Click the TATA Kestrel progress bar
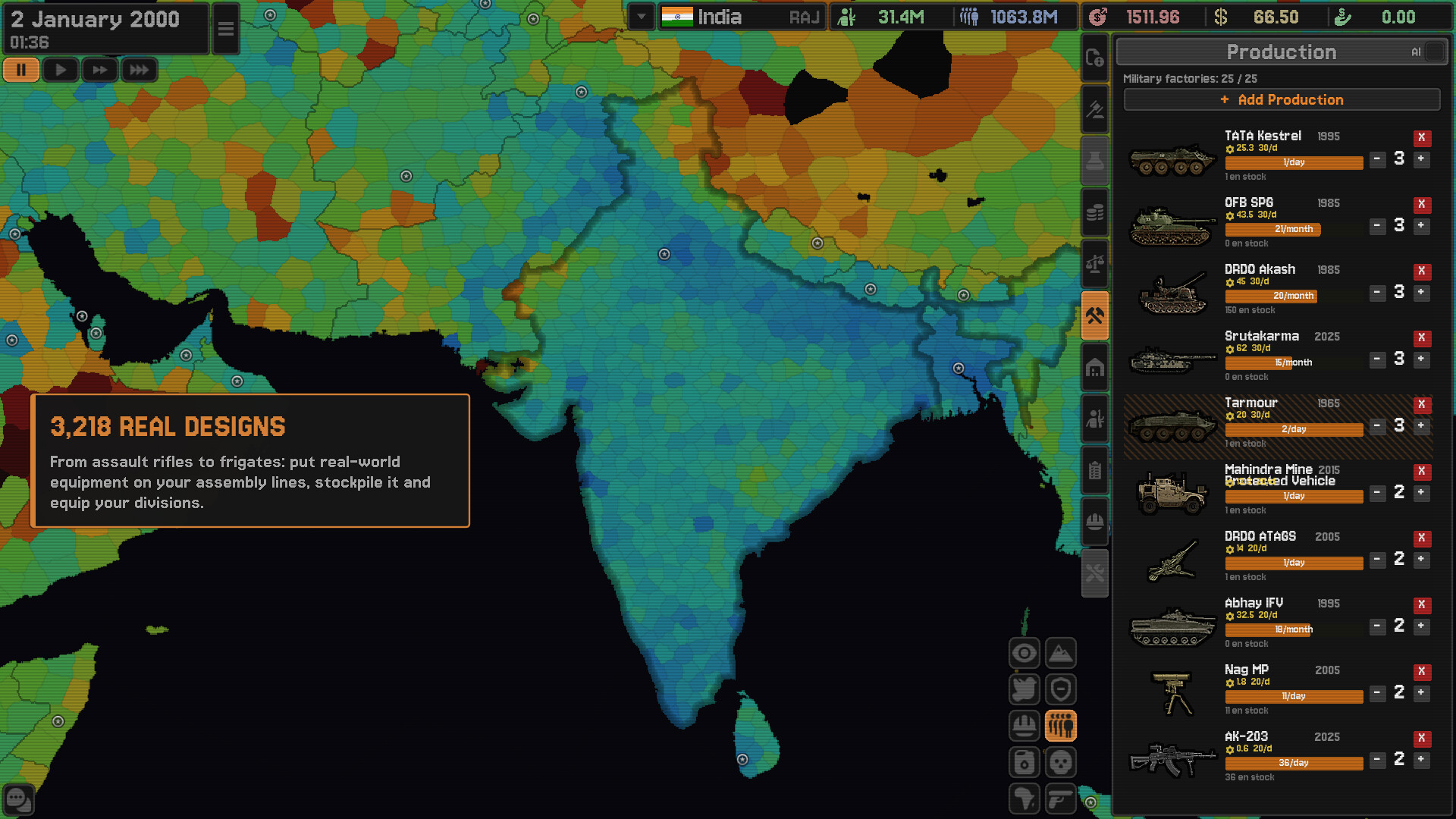Image resolution: width=1456 pixels, height=819 pixels. click(x=1294, y=162)
